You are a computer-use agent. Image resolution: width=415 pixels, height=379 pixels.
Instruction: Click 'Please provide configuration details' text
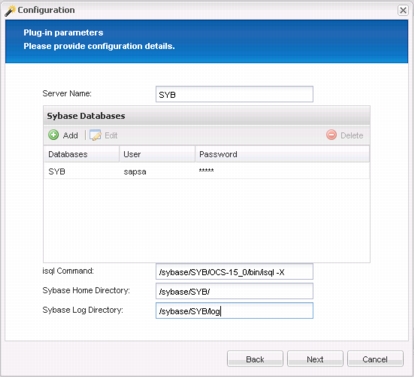(x=99, y=46)
